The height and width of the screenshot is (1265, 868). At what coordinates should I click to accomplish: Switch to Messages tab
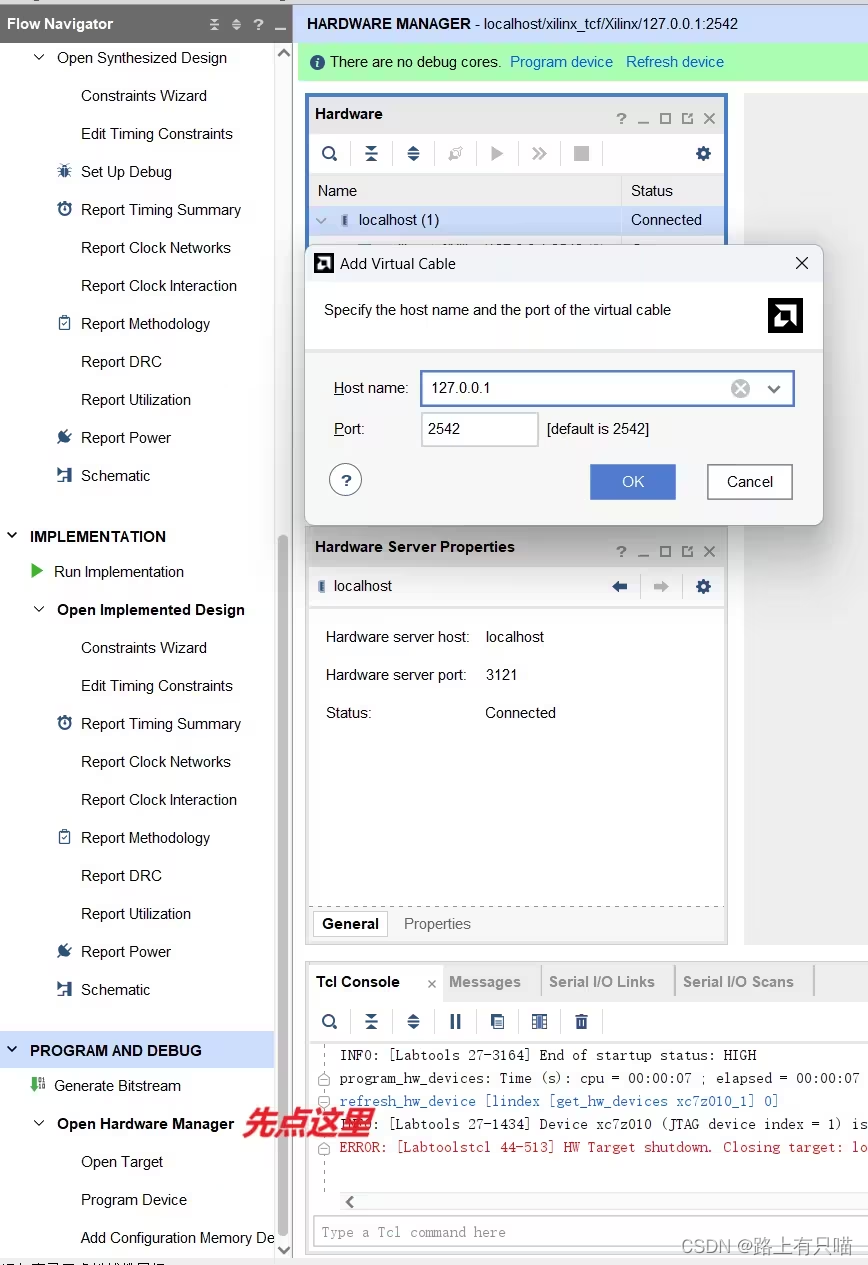coord(485,982)
